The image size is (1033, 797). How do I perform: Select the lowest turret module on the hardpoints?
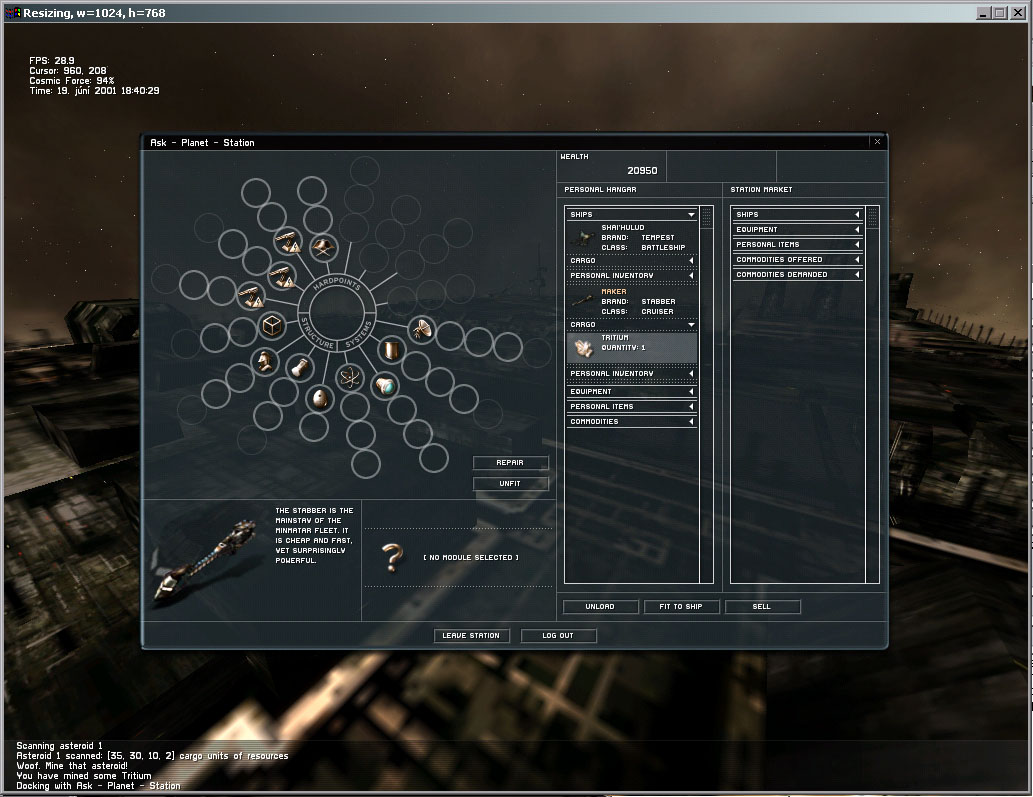252,296
